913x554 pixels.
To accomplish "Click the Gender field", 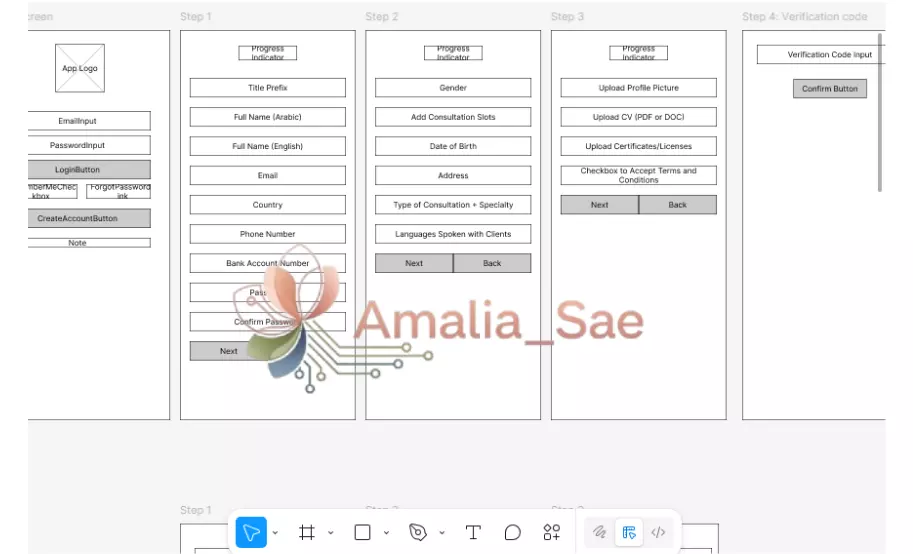I will [453, 87].
